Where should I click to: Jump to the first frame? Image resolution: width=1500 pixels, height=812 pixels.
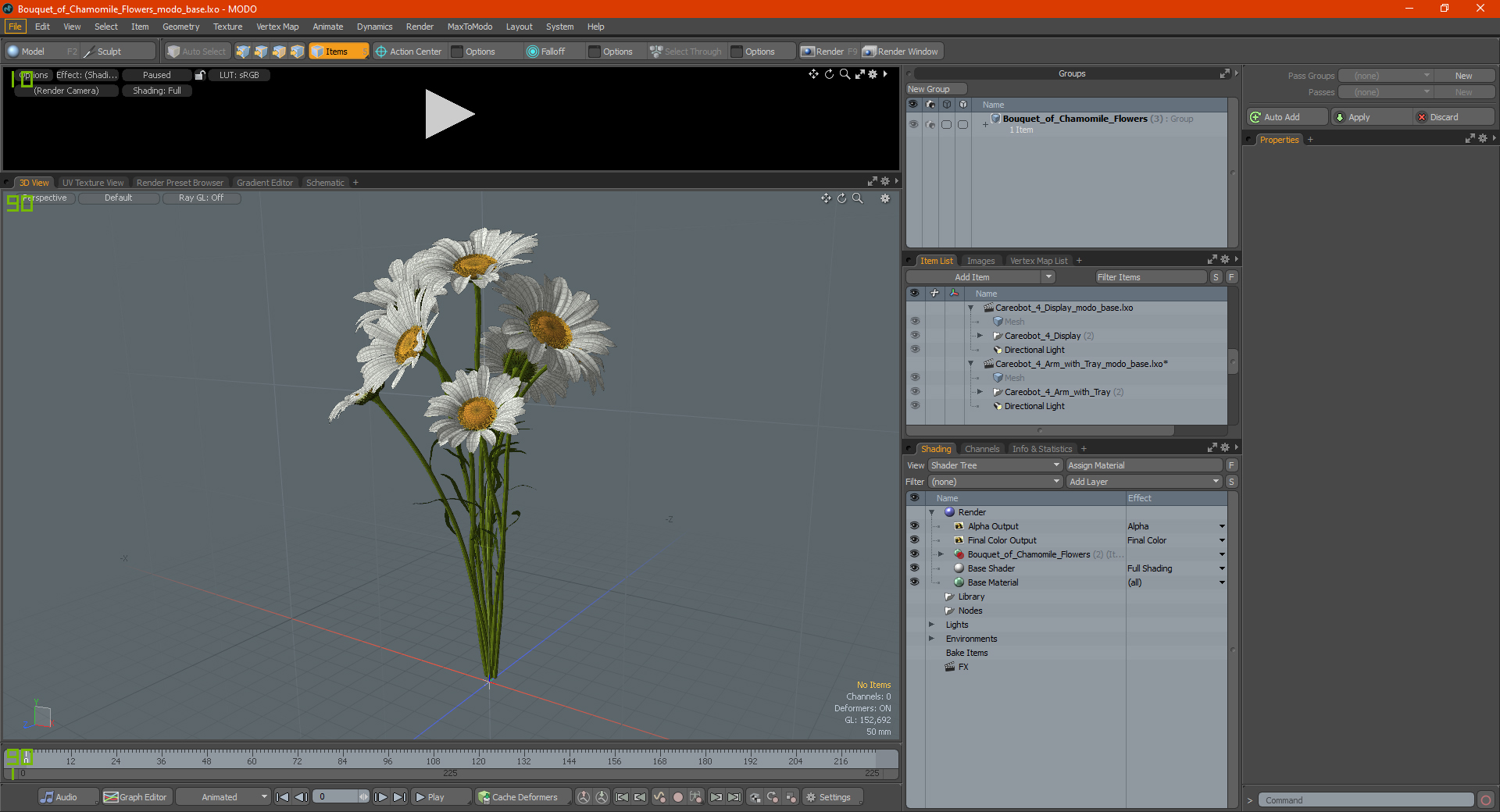(283, 797)
